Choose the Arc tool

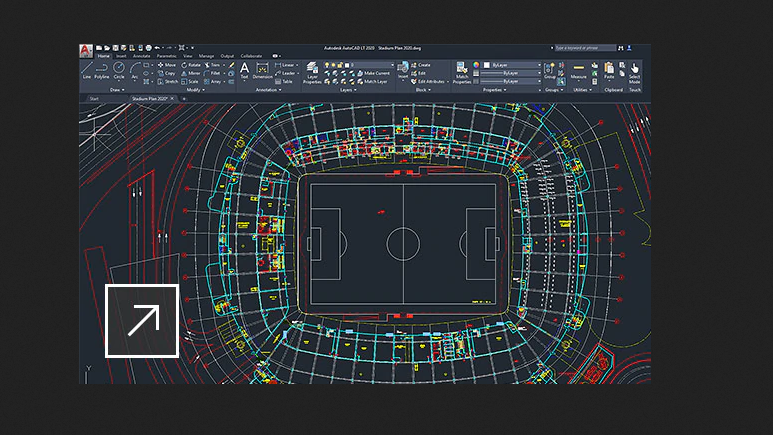(x=133, y=71)
